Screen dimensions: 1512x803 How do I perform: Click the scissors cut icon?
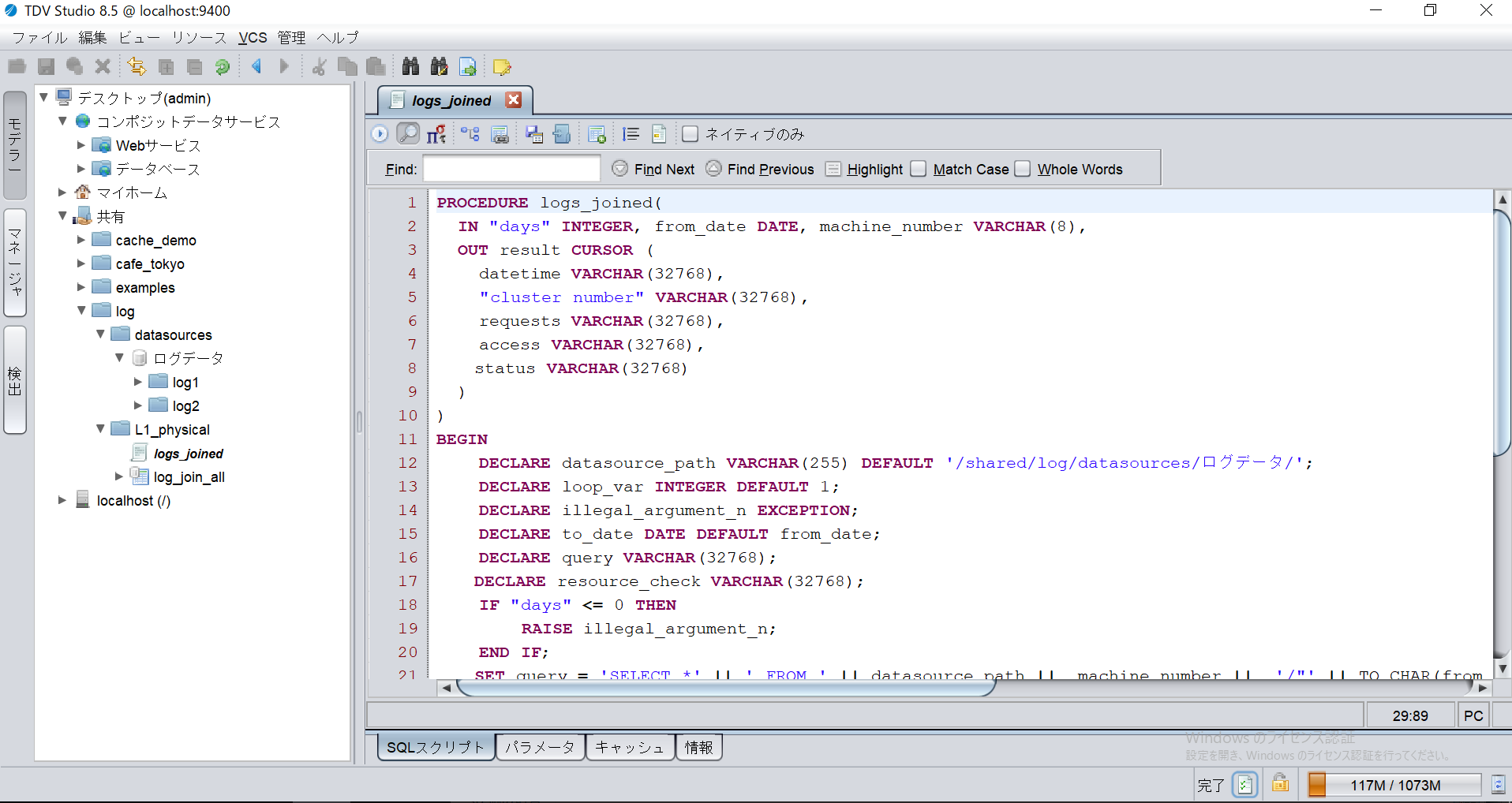319,67
